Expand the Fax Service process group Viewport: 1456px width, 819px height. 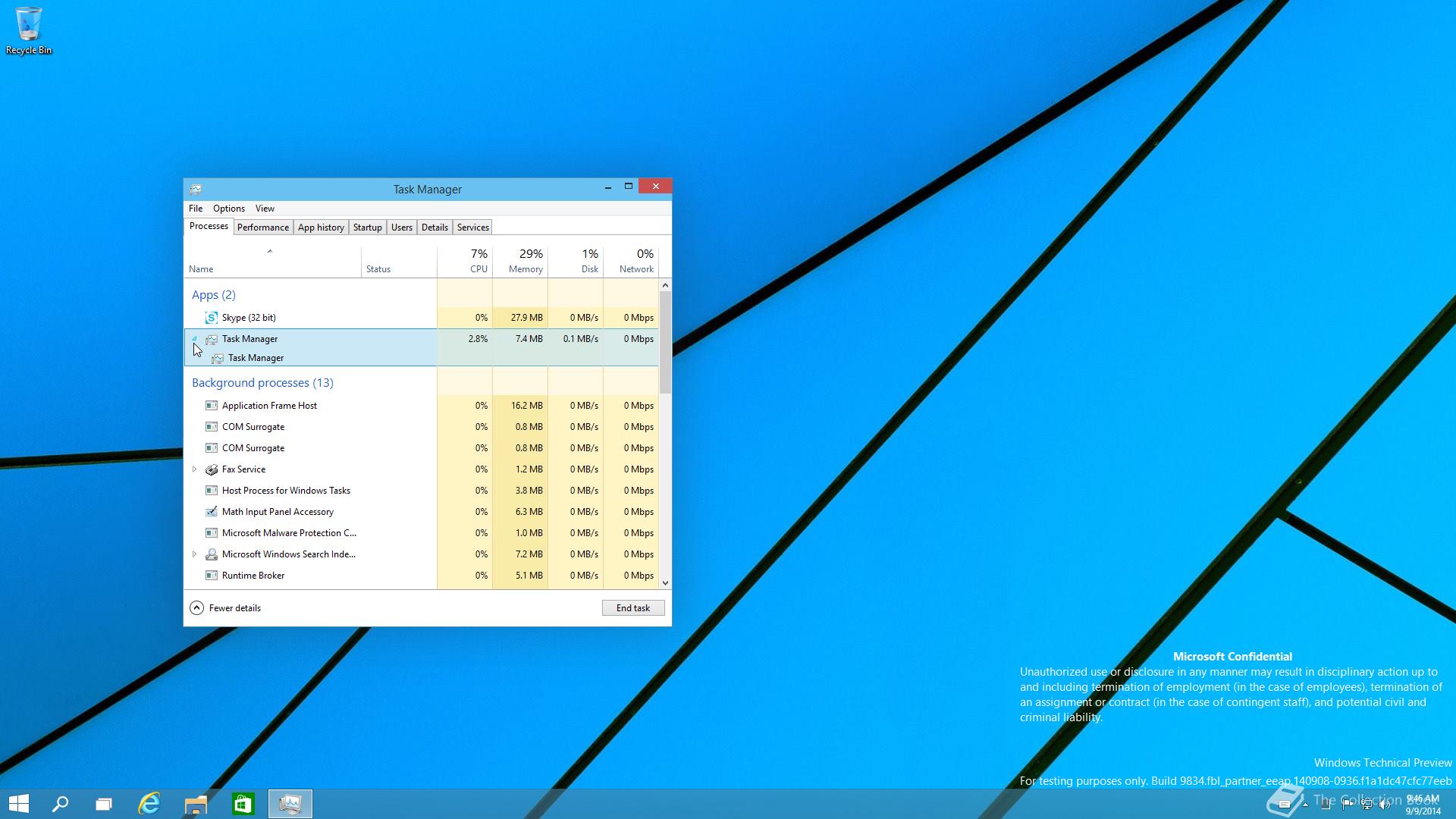(x=194, y=469)
